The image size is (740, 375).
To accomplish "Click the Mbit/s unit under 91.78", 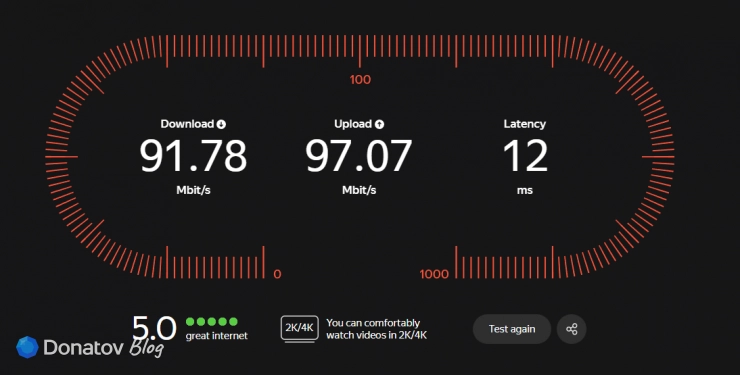I will [x=193, y=190].
